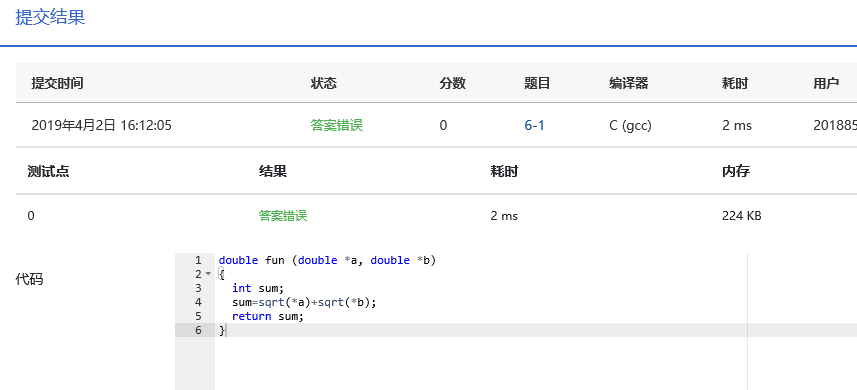Select the submission time 2019年4月2日 16:12:05
The width and height of the screenshot is (857, 390).
102,126
